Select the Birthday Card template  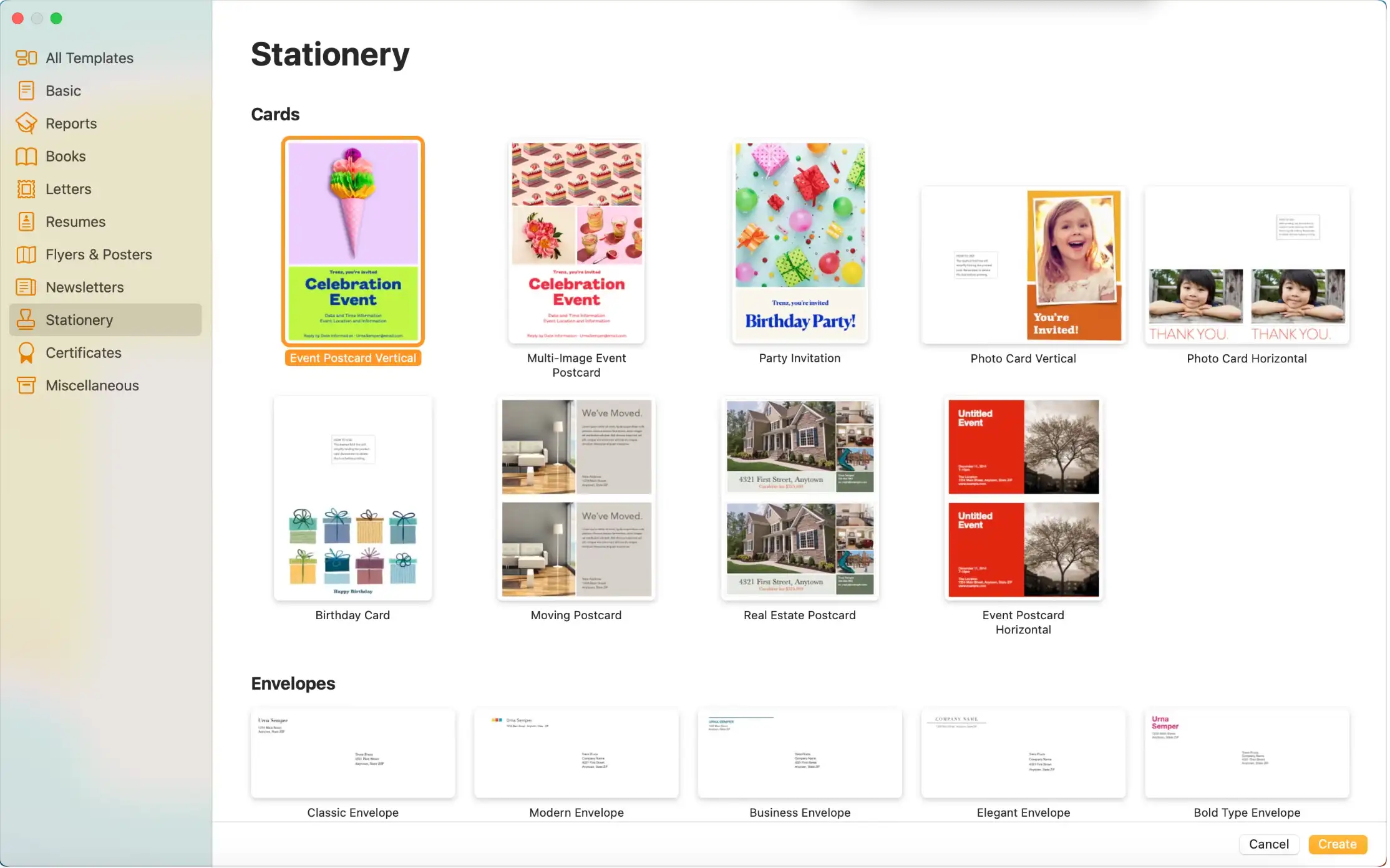pos(353,499)
